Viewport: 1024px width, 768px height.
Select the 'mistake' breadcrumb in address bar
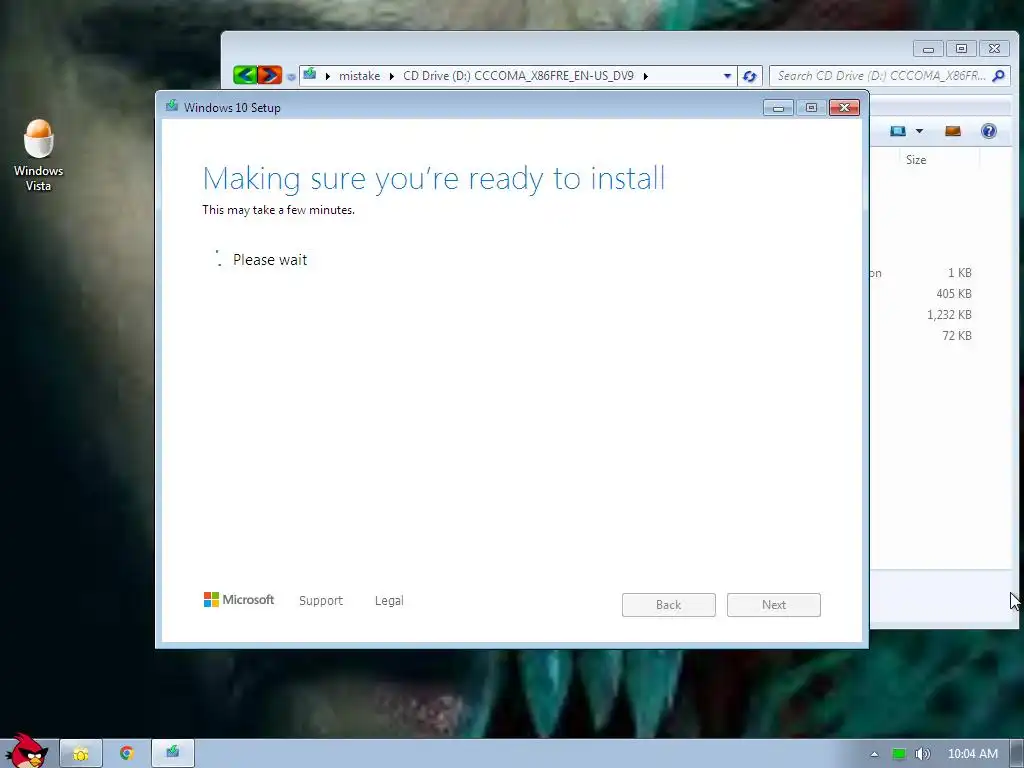(359, 76)
